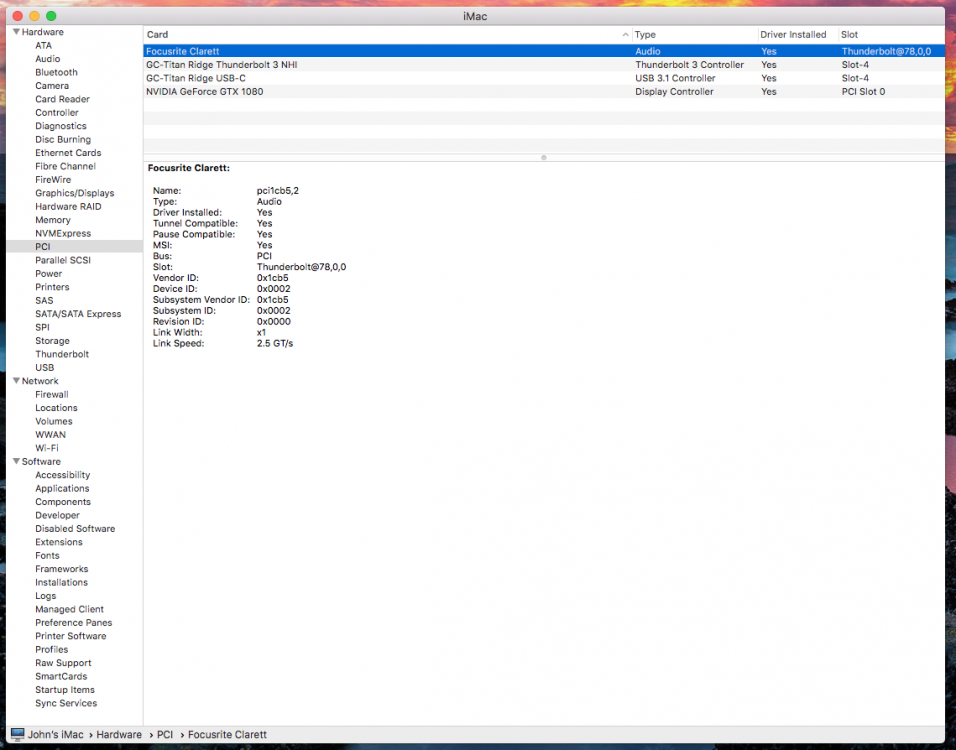
Task: Open Memory in the sidebar
Action: point(53,220)
